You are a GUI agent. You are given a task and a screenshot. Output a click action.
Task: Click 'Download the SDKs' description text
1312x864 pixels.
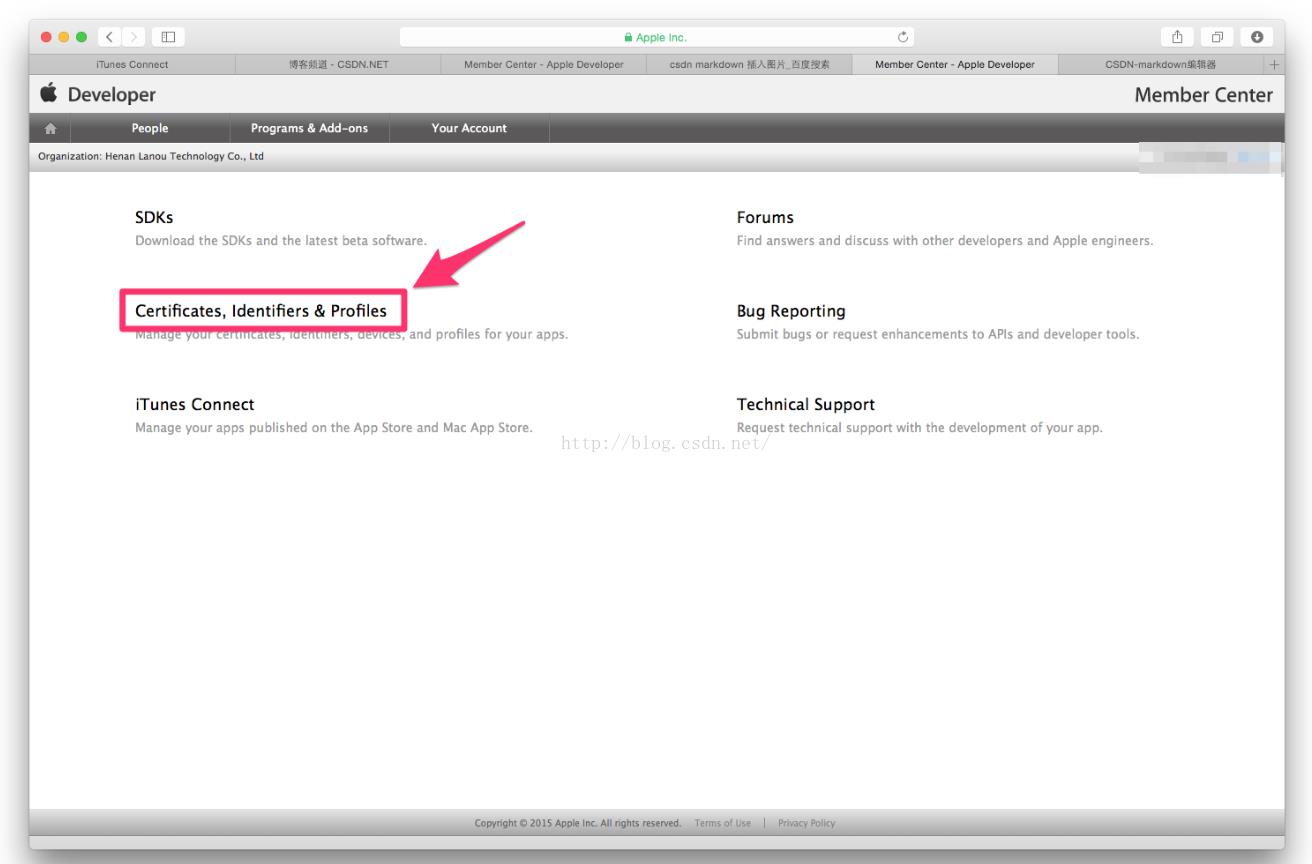[281, 241]
